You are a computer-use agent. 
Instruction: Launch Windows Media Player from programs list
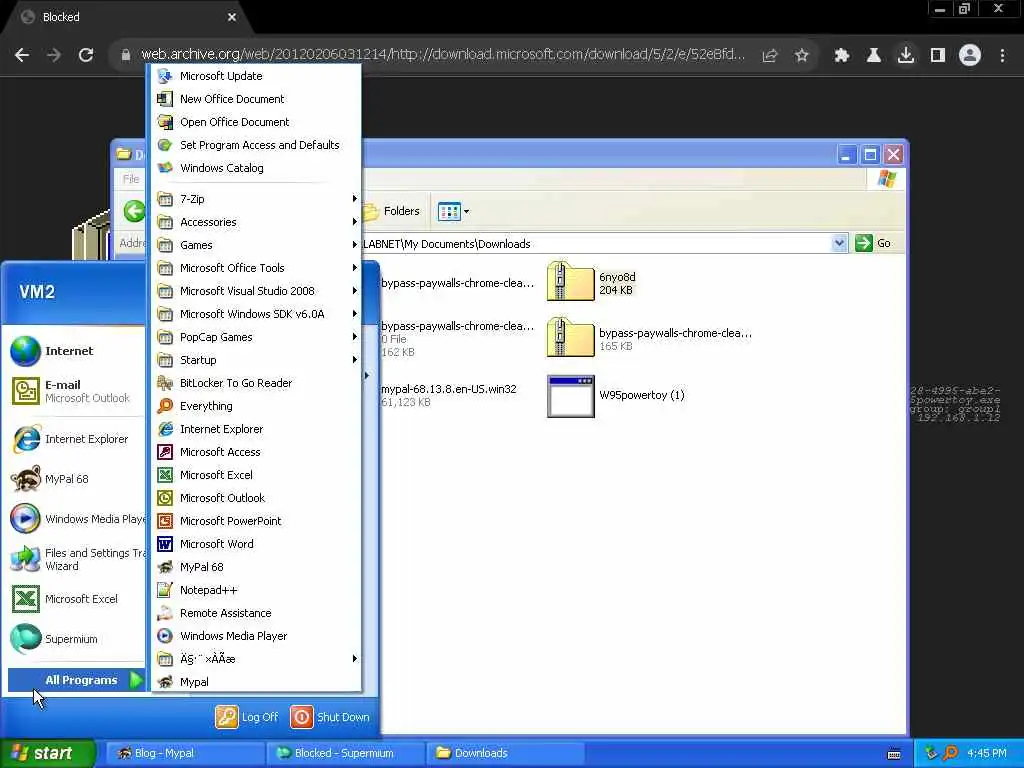(x=256, y=635)
